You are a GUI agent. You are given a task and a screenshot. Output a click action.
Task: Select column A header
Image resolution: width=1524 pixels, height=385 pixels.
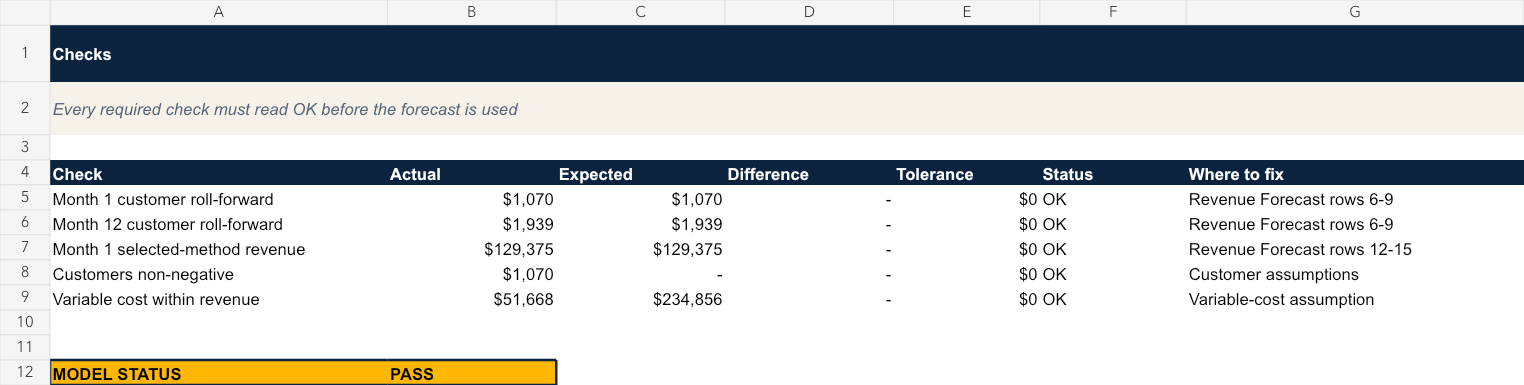218,12
